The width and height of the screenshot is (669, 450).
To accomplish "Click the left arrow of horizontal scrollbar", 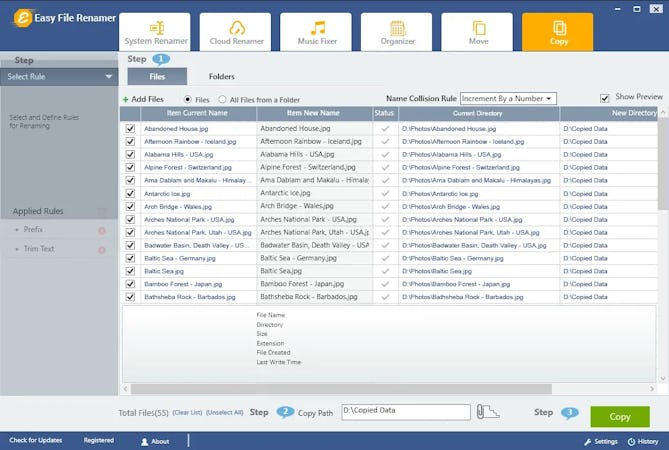I will [x=125, y=389].
